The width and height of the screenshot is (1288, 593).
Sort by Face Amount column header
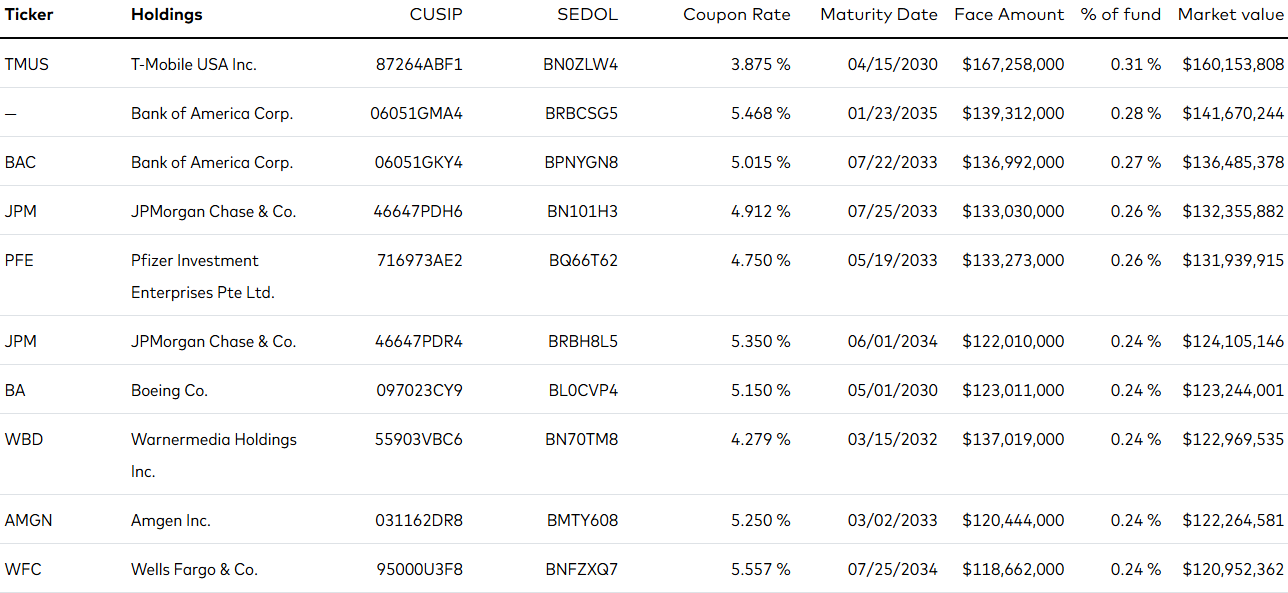[1009, 15]
